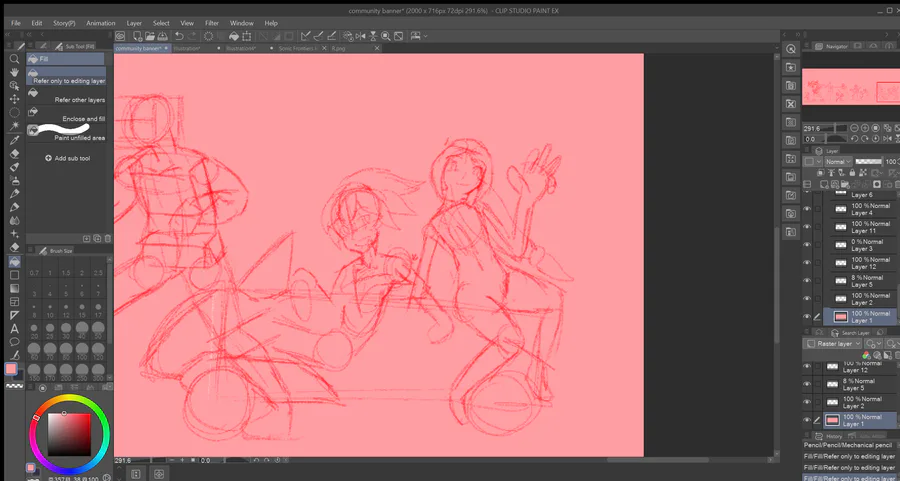Select the Move layer tool
900x481 pixels.
point(14,99)
